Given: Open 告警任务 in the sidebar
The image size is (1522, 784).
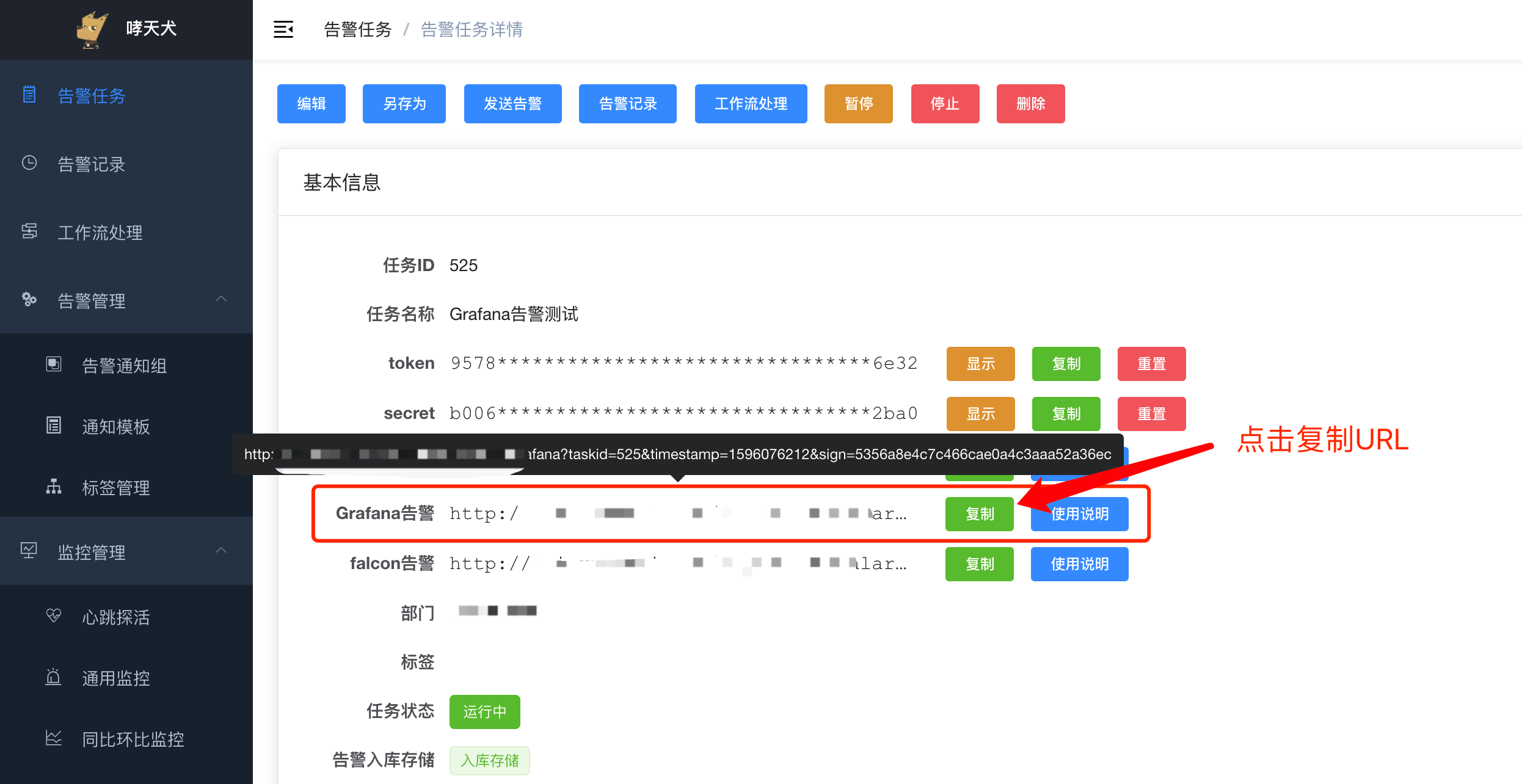Looking at the screenshot, I should tap(126, 95).
